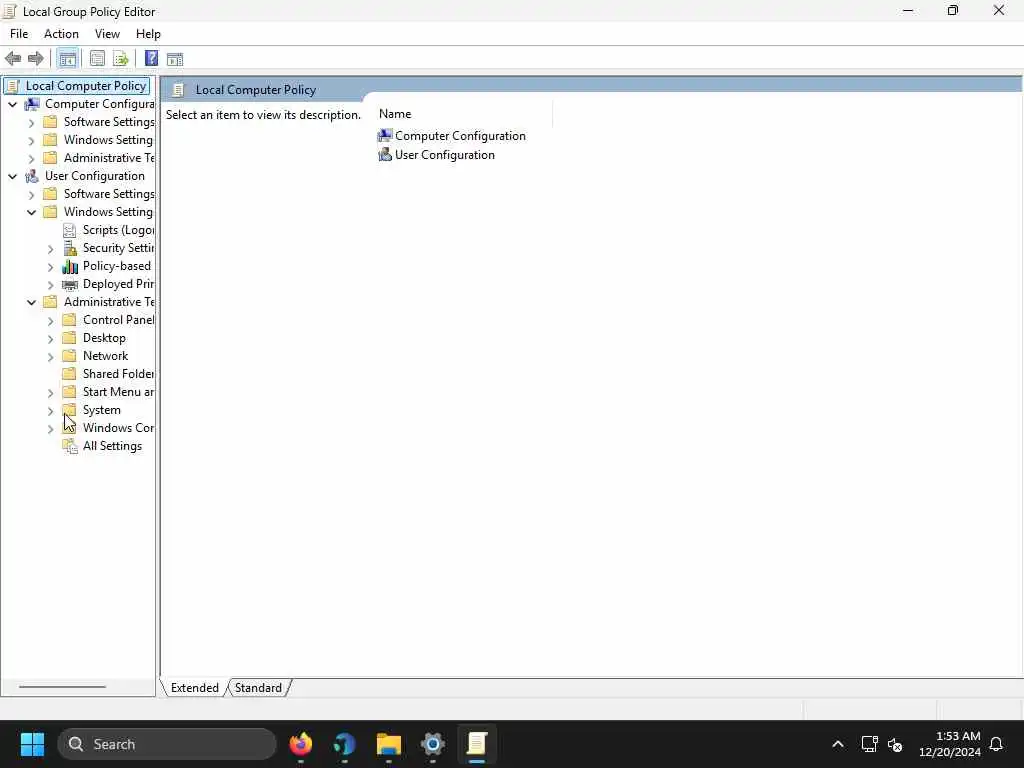Expand the Policy-based QoS node

[x=50, y=266]
